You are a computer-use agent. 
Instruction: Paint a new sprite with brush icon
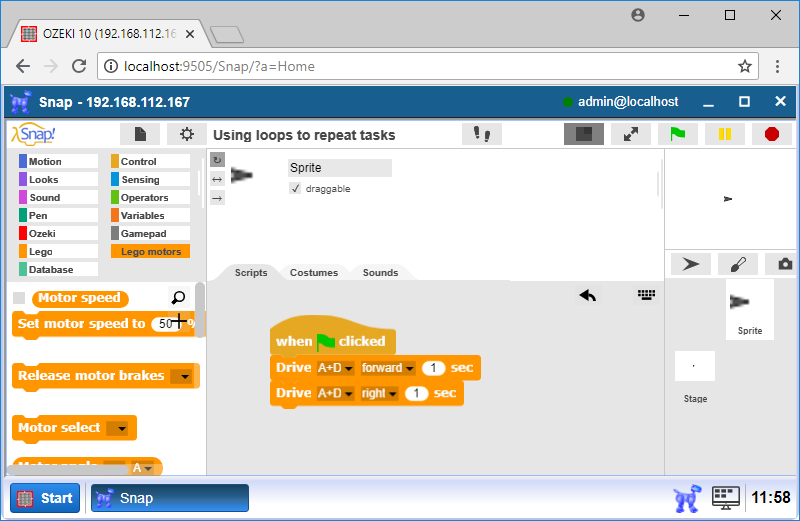738,264
